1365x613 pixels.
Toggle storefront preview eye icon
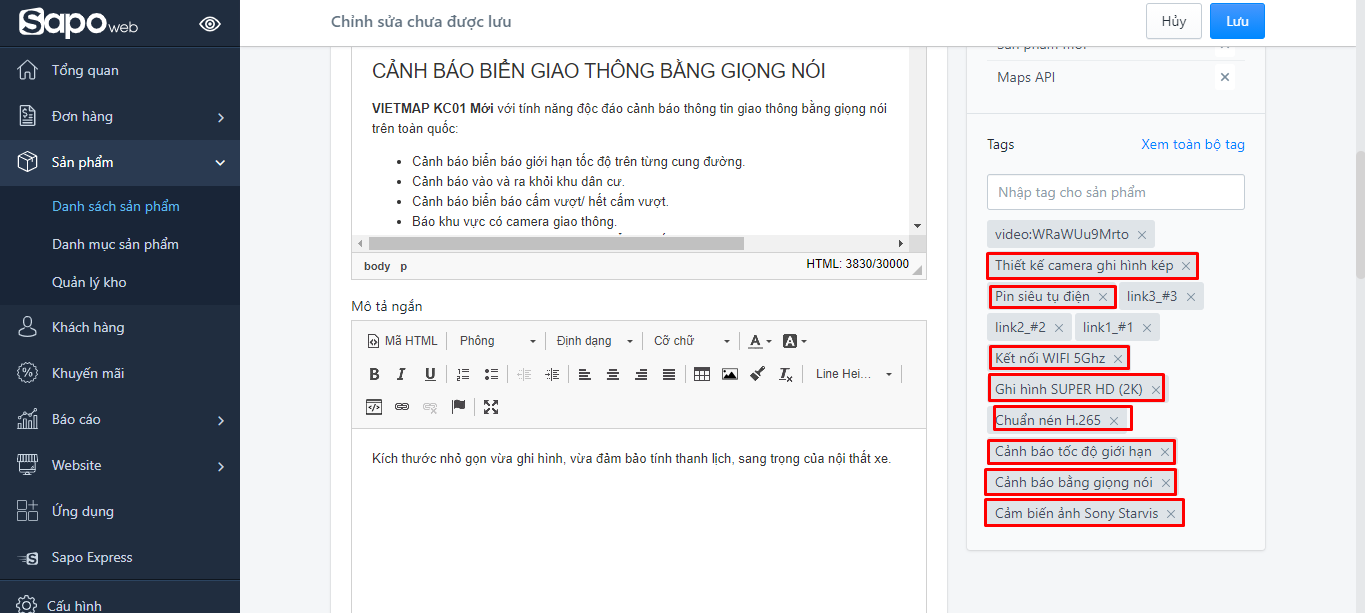coord(210,24)
